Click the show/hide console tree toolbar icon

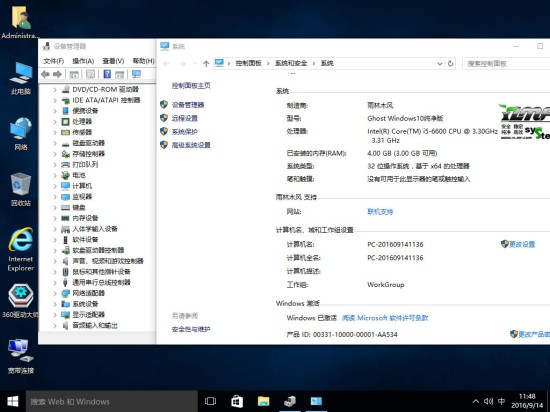(74, 74)
